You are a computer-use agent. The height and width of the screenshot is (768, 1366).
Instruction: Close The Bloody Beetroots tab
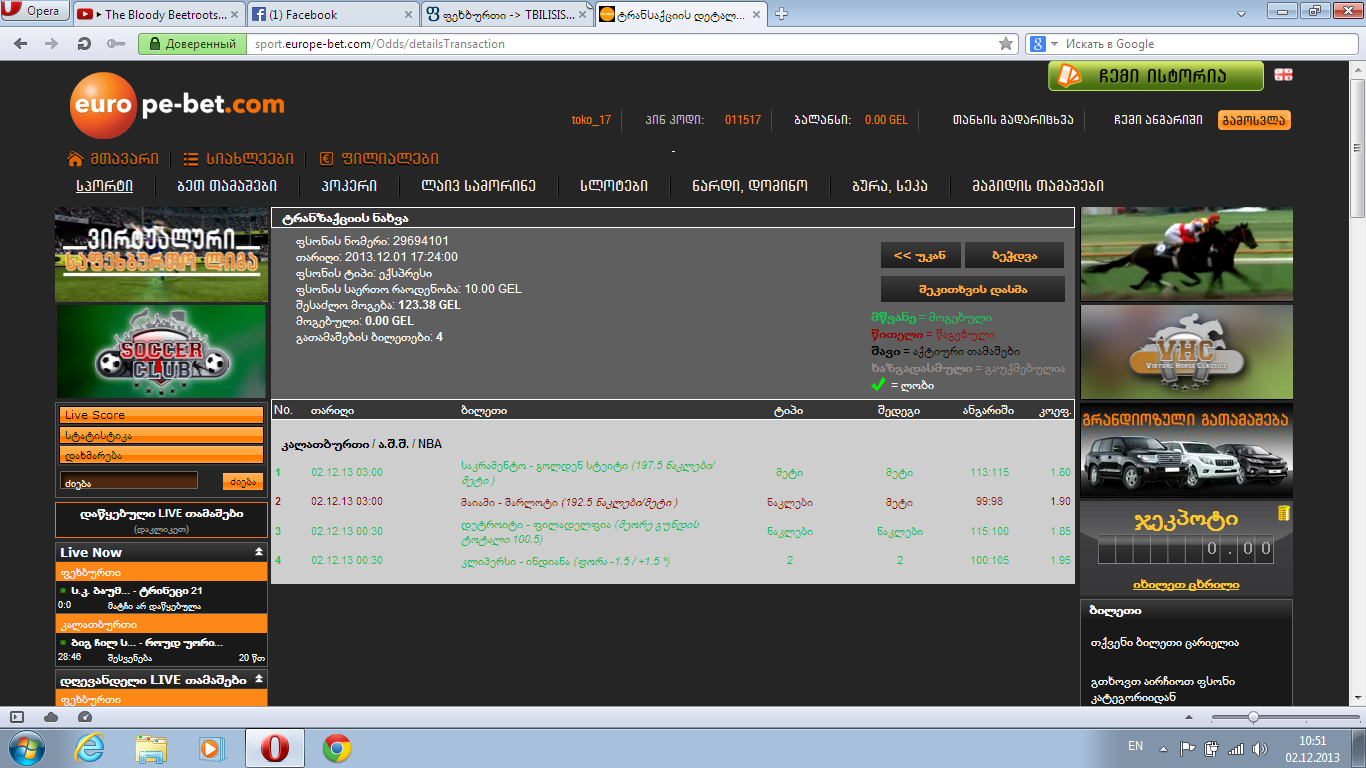coord(233,14)
